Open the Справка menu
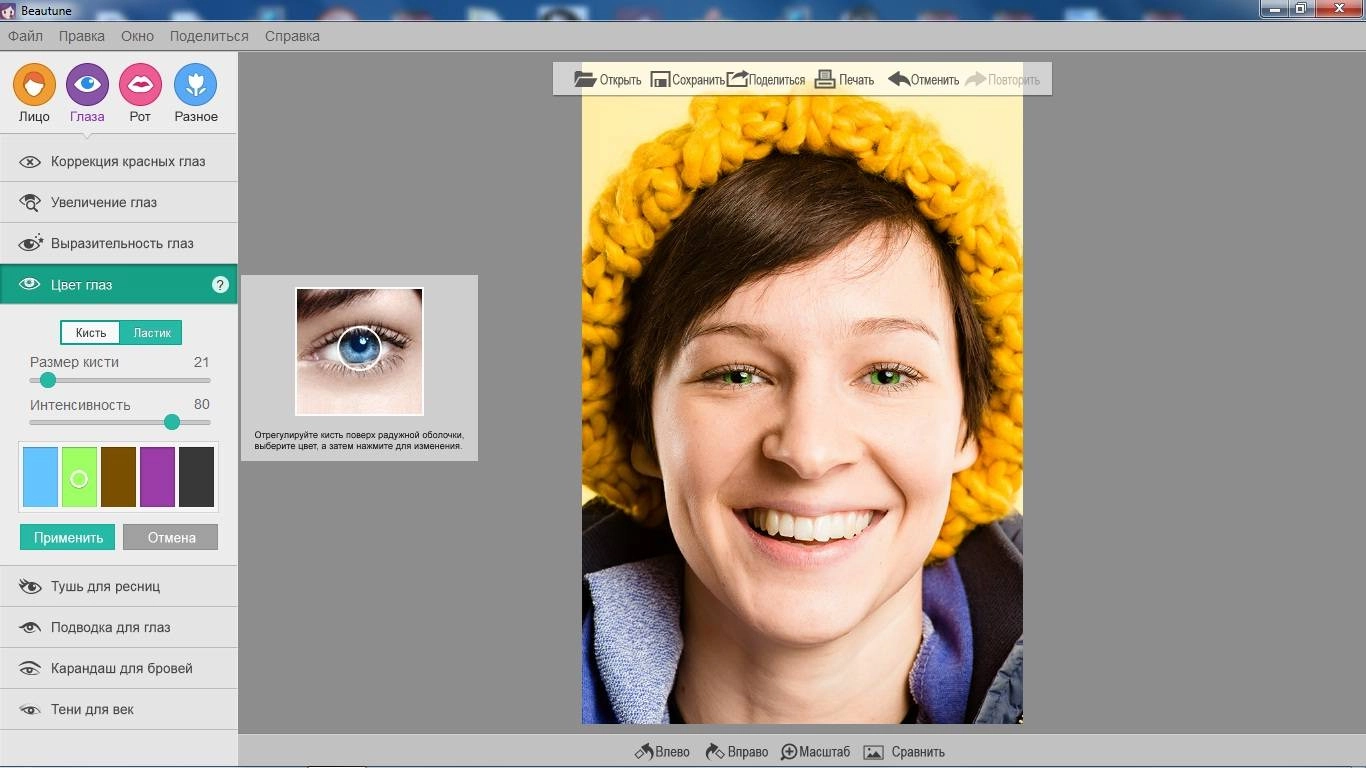 pos(292,36)
